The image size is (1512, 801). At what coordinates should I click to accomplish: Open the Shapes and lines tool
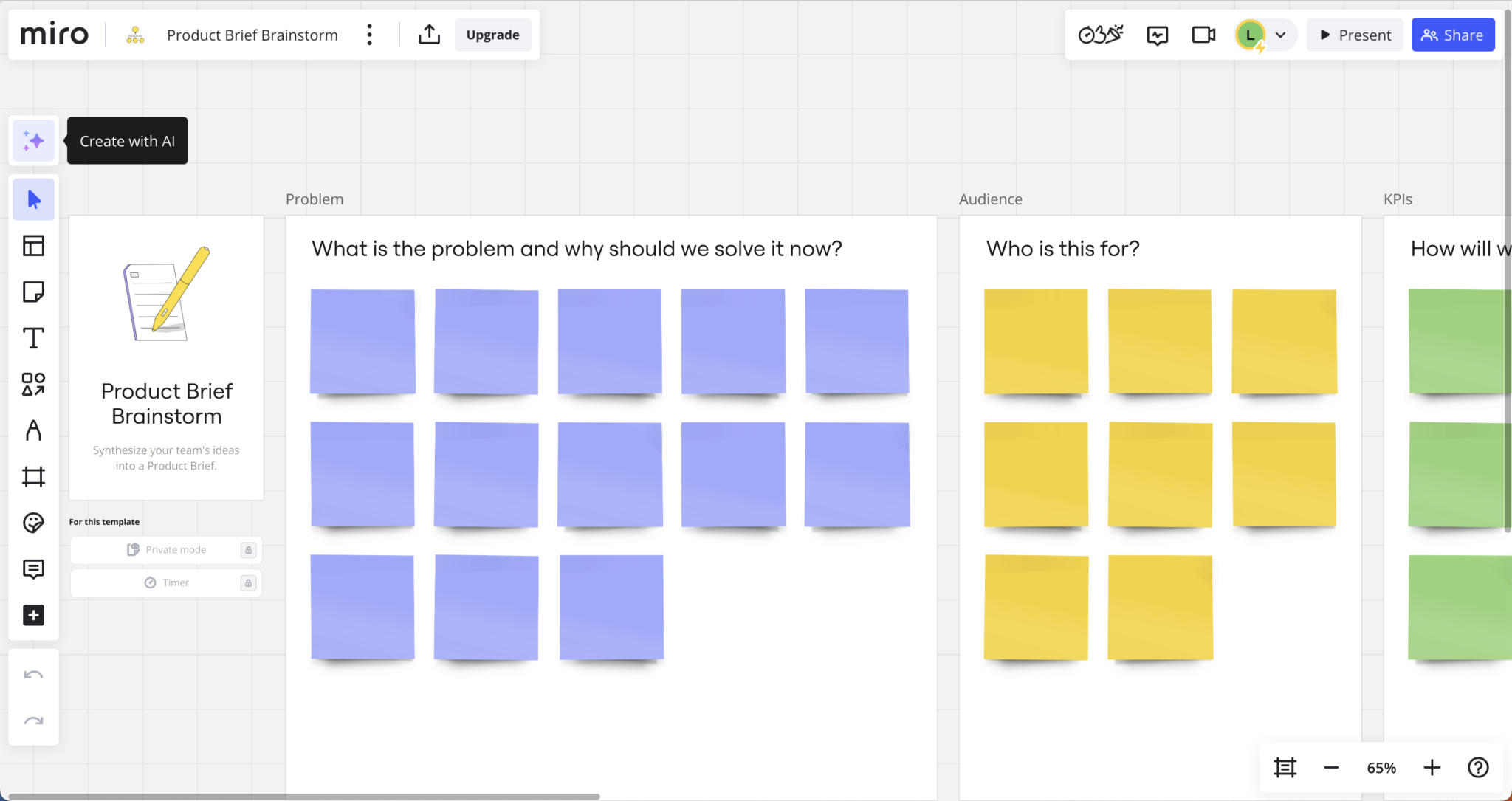point(33,385)
